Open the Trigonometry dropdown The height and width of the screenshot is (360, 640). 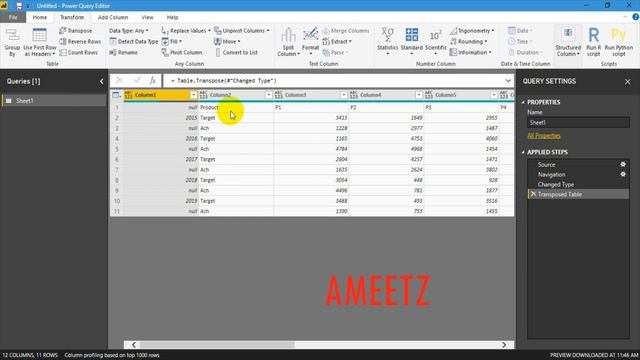click(472, 31)
